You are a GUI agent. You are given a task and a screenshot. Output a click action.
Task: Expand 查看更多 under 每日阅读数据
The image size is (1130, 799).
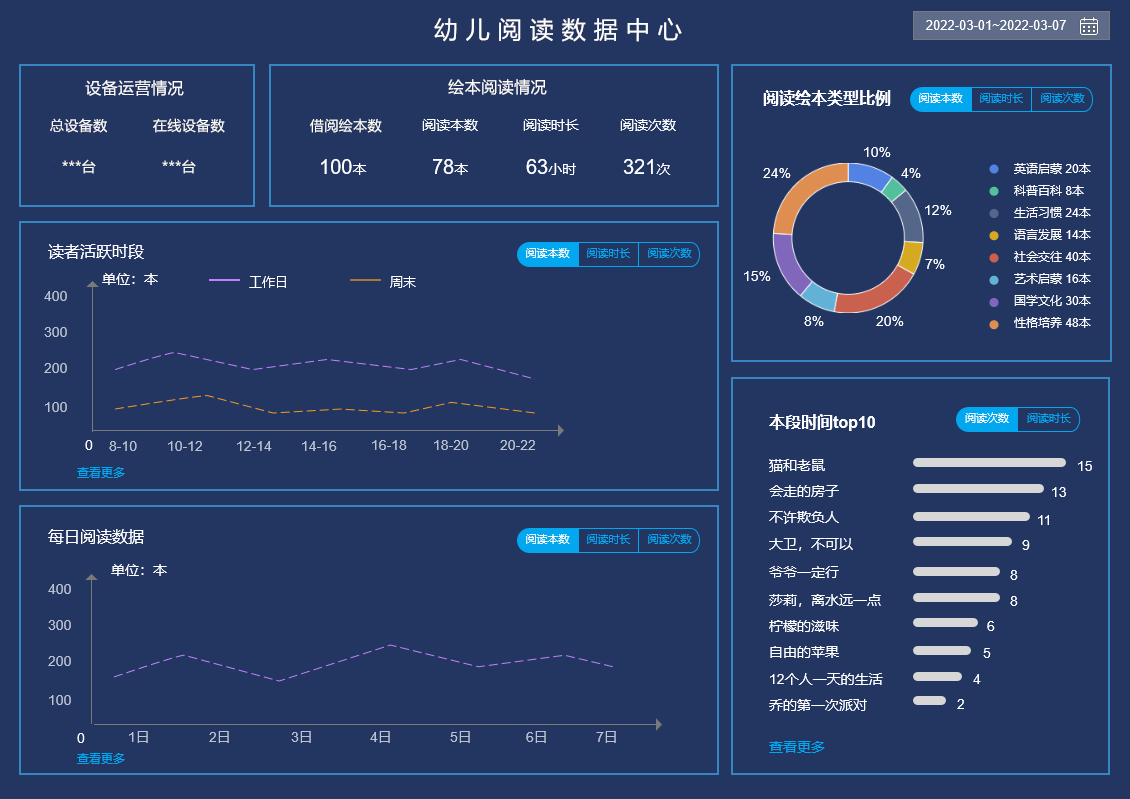pyautogui.click(x=101, y=759)
